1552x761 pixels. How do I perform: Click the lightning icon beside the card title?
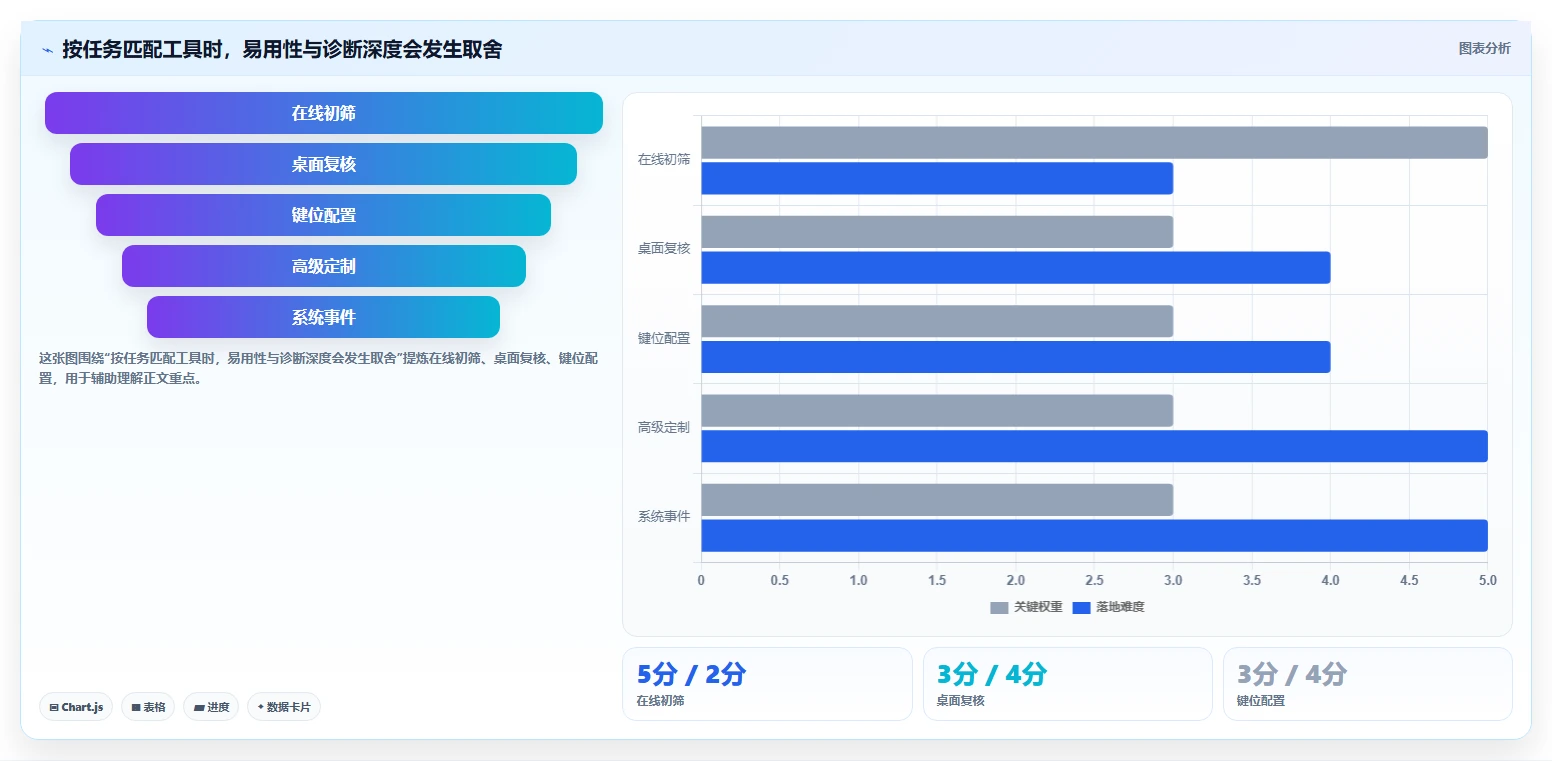(47, 50)
